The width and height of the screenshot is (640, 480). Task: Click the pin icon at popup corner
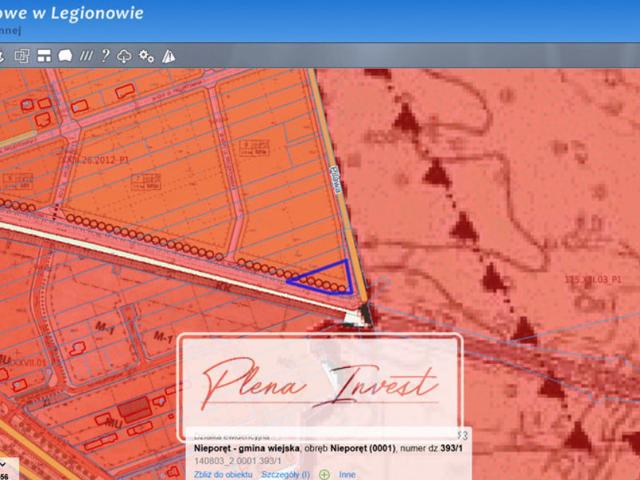[462, 435]
